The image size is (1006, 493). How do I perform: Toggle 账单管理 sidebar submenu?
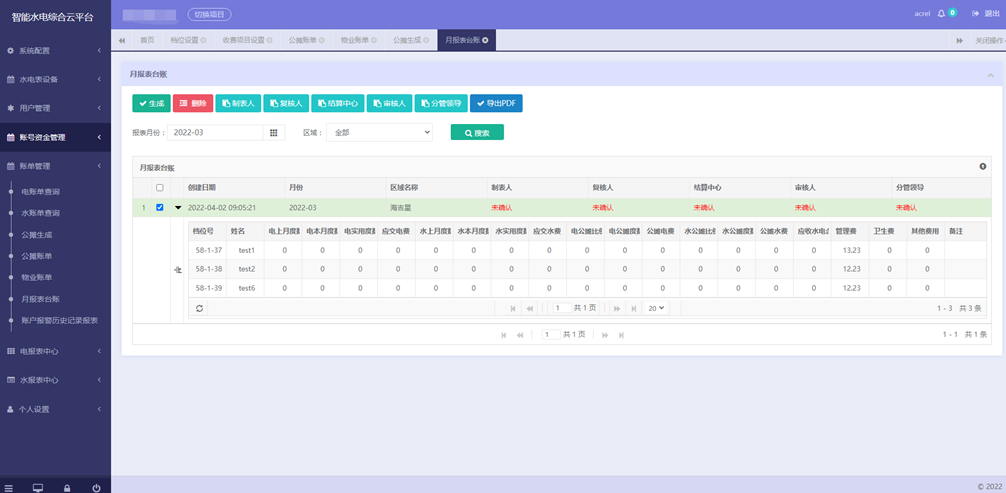click(55, 166)
